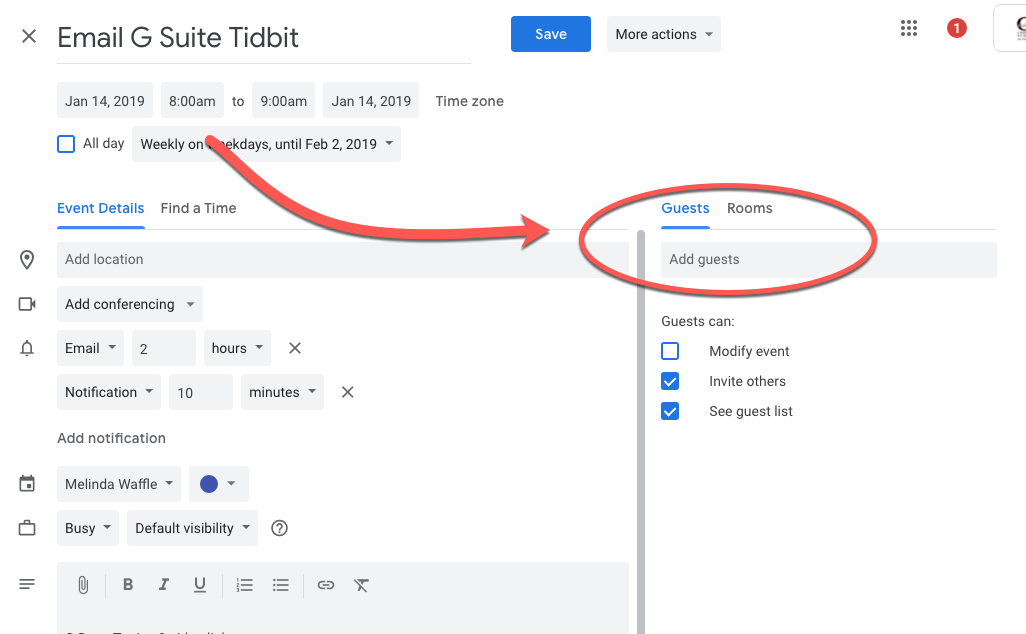Pick event color from blue swatch
This screenshot has width=1026, height=634.
coord(219,484)
